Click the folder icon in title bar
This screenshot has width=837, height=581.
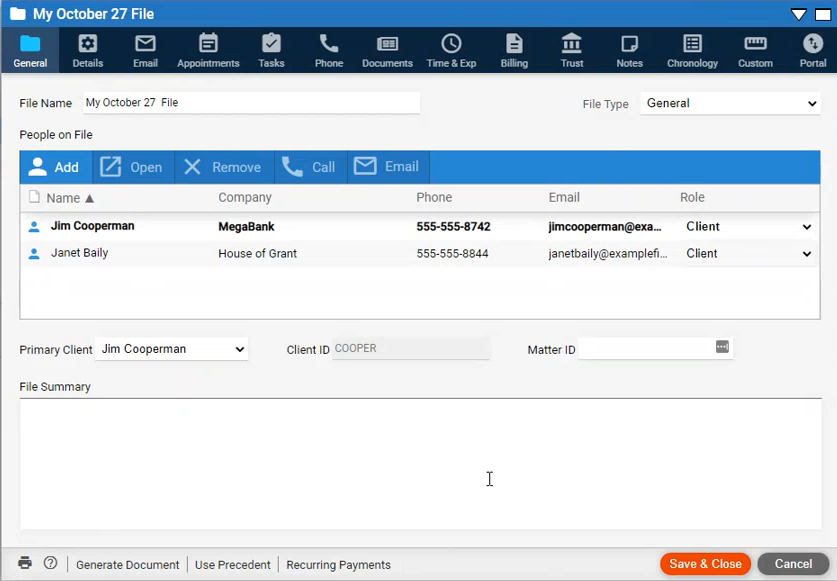click(18, 13)
